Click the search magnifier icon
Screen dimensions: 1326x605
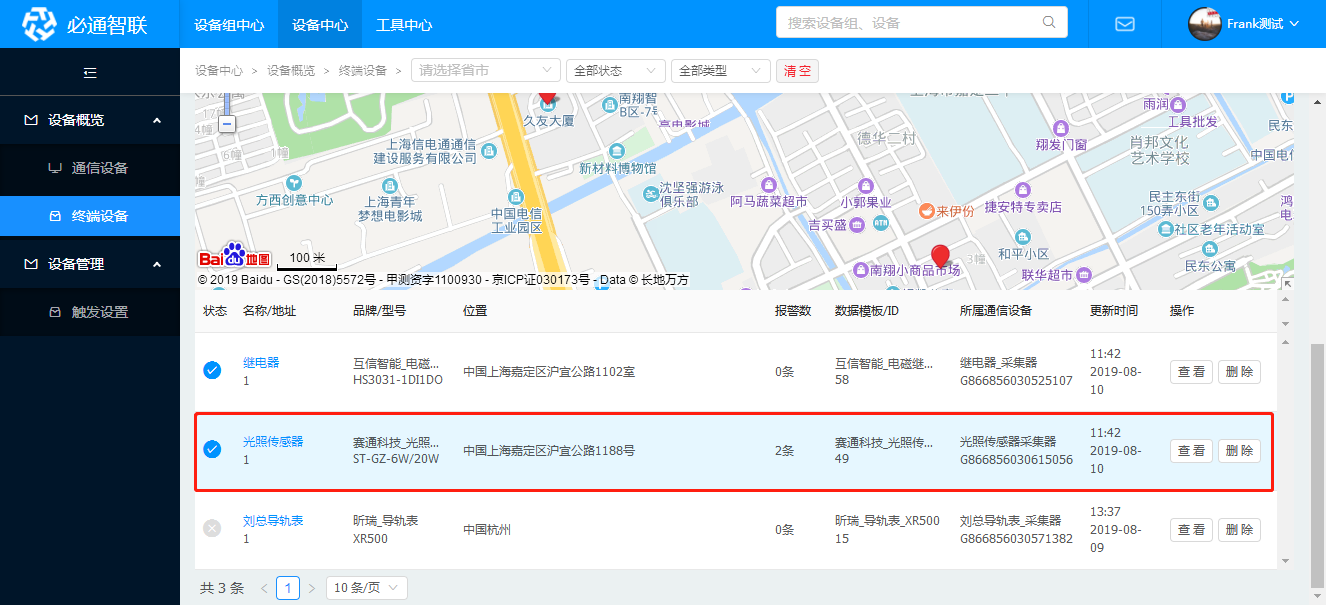(x=1049, y=22)
